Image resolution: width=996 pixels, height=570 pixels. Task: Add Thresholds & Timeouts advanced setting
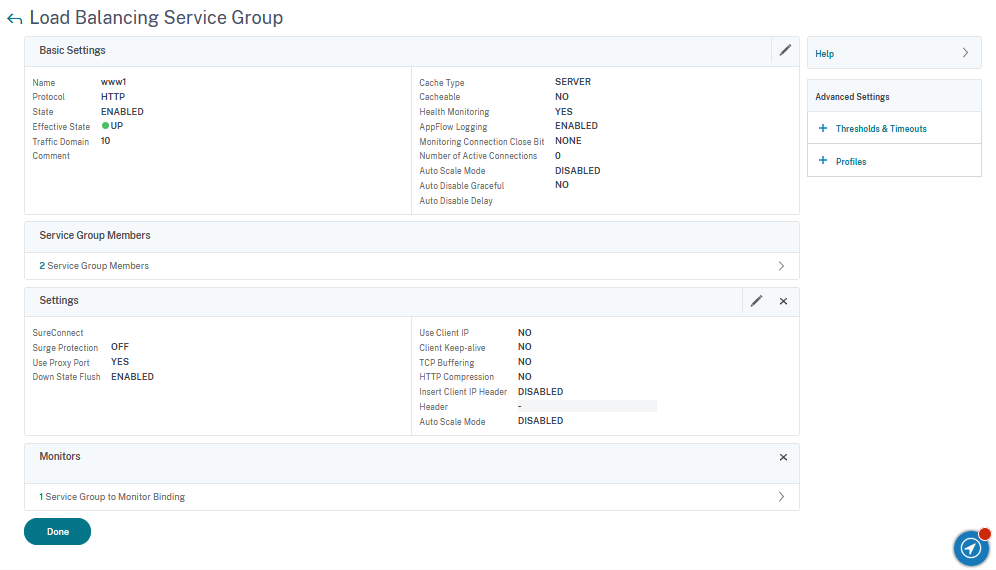881,129
